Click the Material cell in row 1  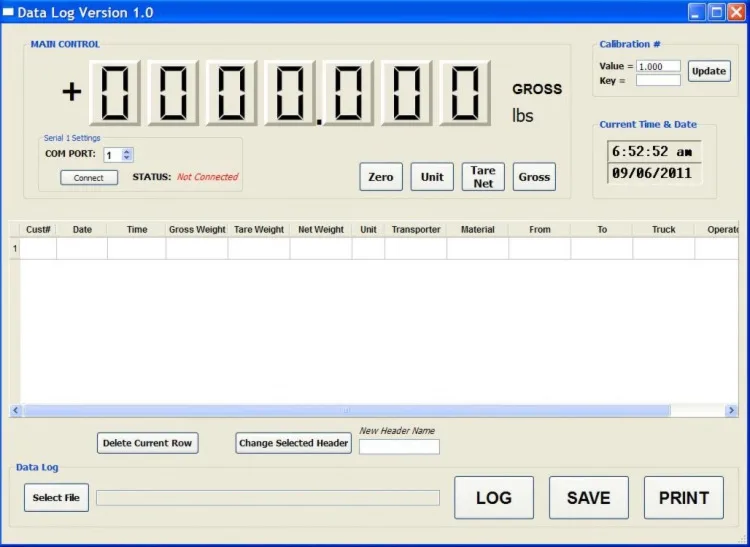click(x=478, y=249)
